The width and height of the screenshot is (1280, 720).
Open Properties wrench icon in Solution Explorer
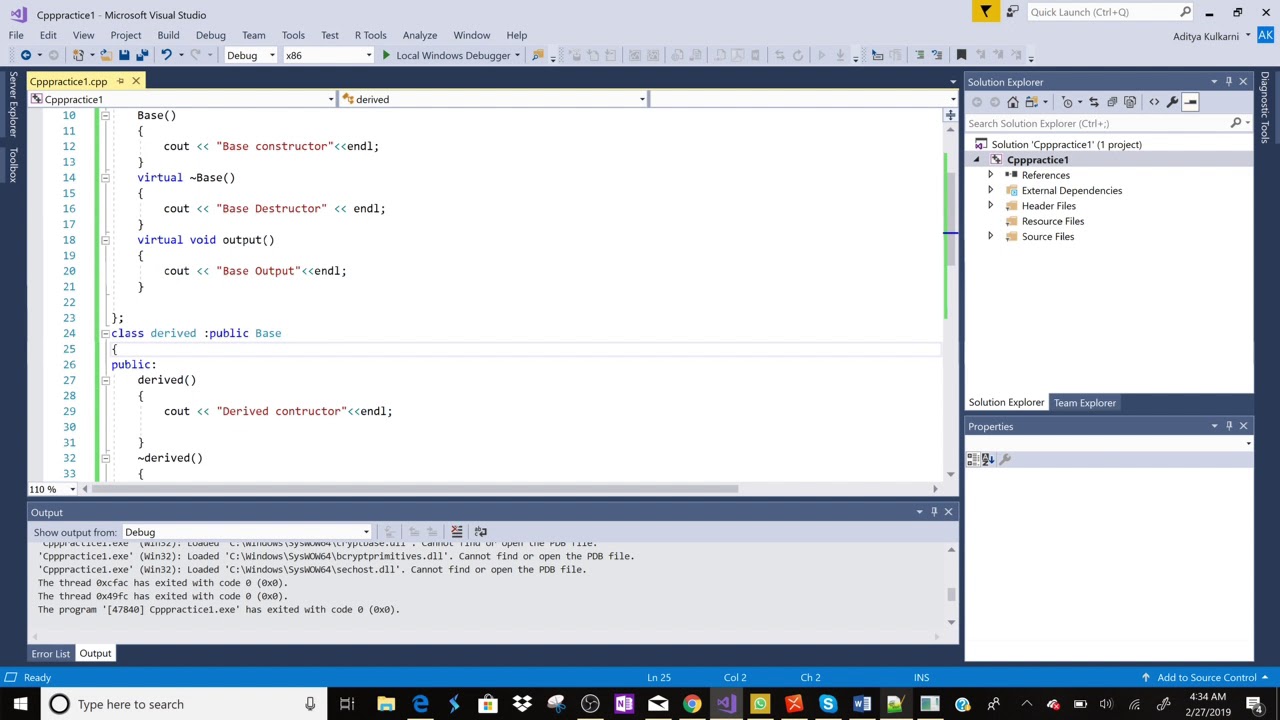[1172, 102]
